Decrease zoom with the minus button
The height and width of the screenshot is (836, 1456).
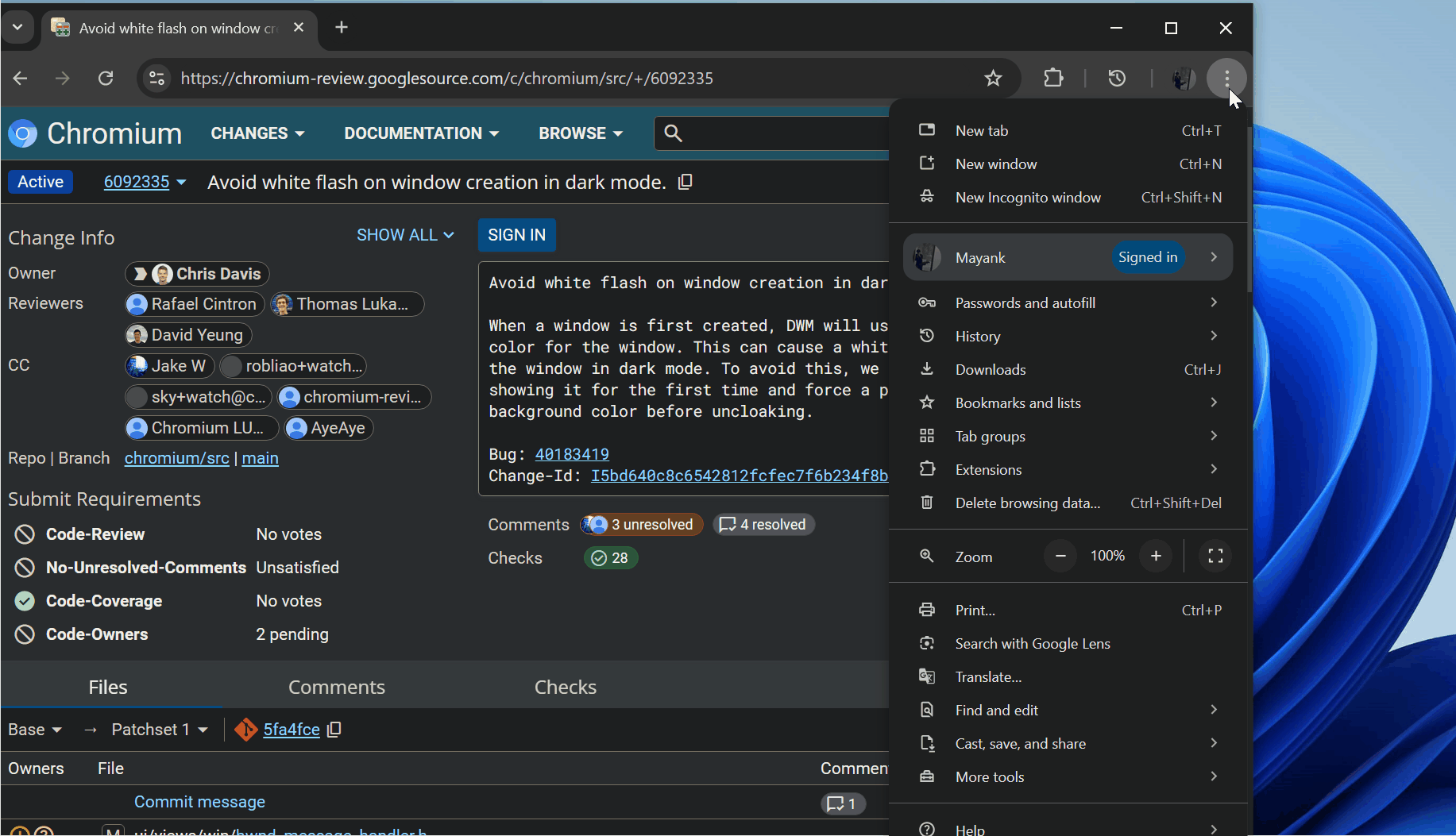pos(1060,556)
